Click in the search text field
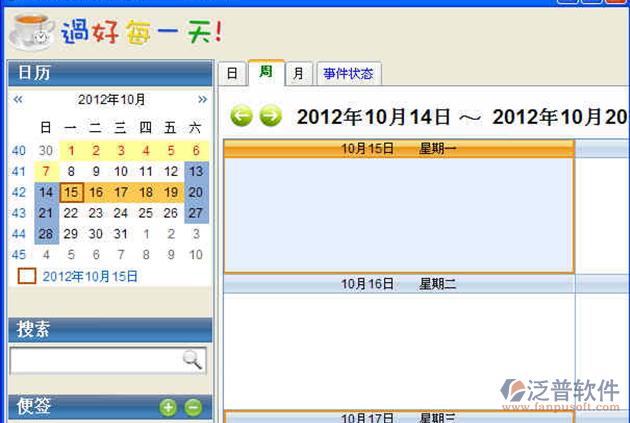The image size is (630, 423). [x=95, y=360]
